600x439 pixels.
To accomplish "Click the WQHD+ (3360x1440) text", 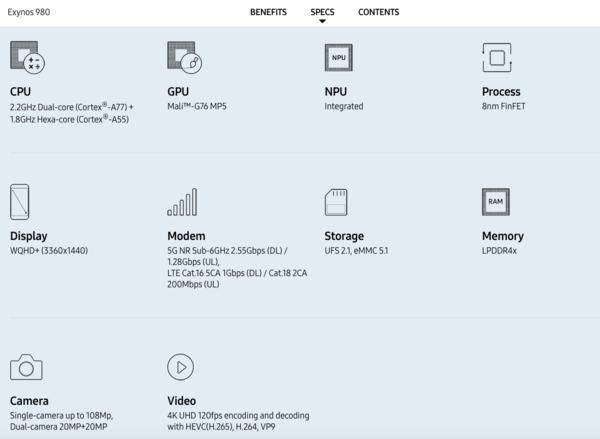I will click(49, 251).
